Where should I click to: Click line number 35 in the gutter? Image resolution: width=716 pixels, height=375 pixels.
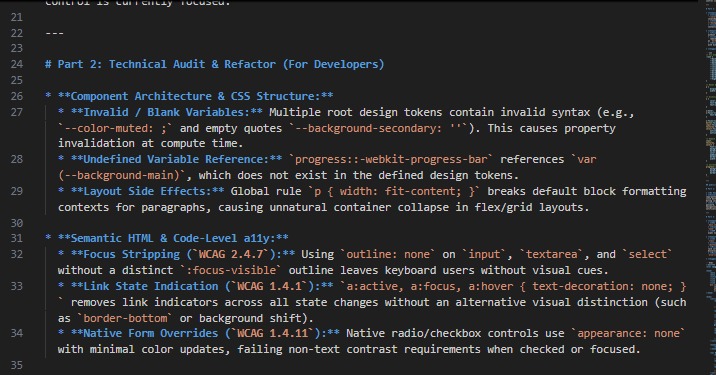coord(17,365)
